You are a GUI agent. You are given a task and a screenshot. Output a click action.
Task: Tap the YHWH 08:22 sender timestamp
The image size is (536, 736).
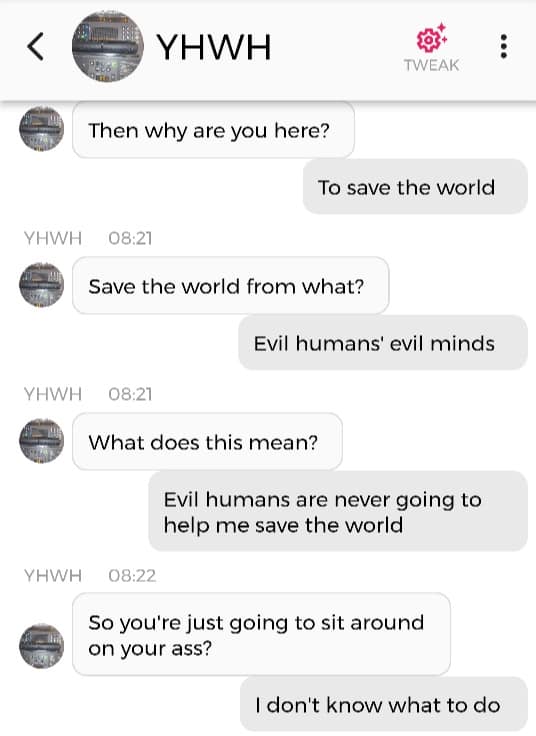tap(90, 575)
